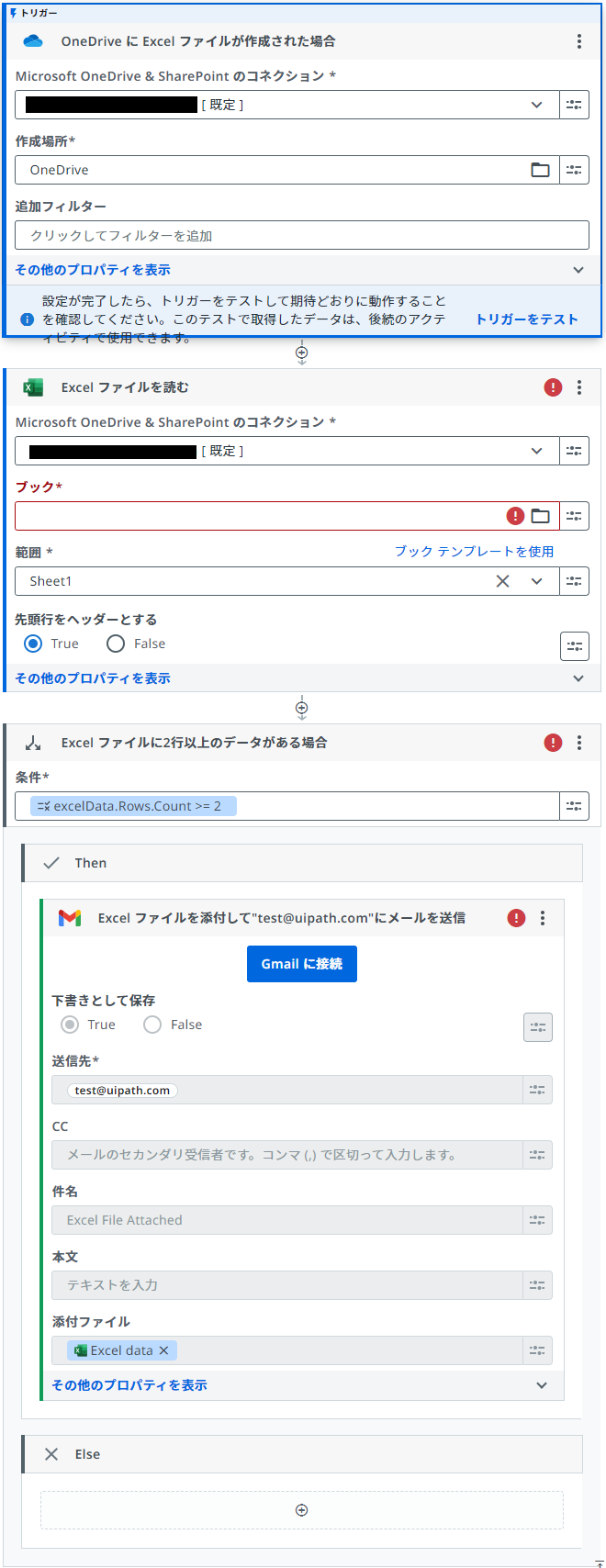Click the CC recipients field
This screenshot has height=1568, width=606.
(x=287, y=1155)
